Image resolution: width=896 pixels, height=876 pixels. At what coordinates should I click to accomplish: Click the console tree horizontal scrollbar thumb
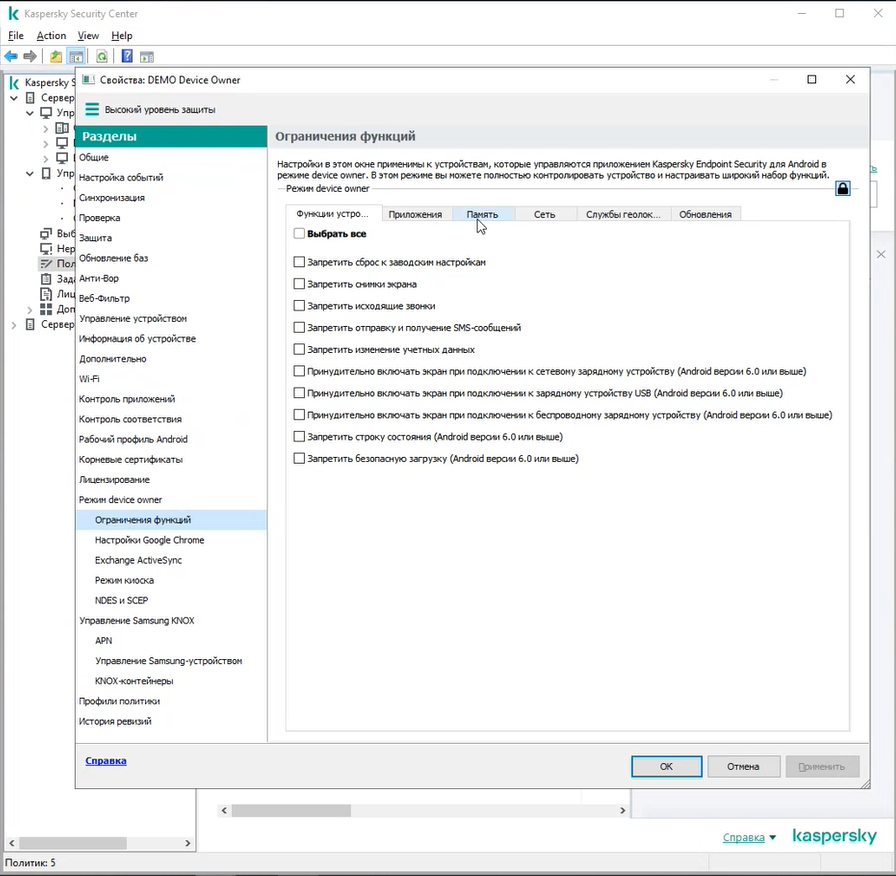pyautogui.click(x=73, y=843)
